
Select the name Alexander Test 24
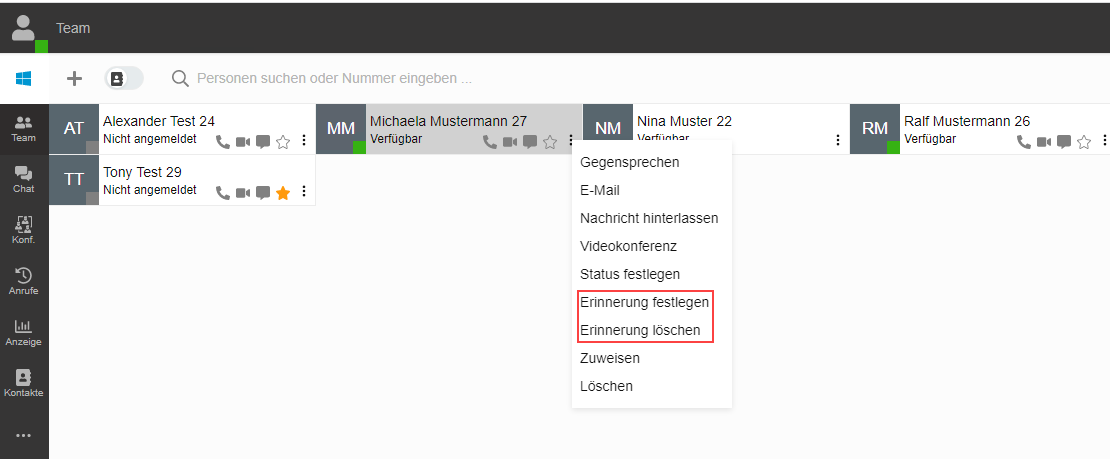(x=159, y=121)
